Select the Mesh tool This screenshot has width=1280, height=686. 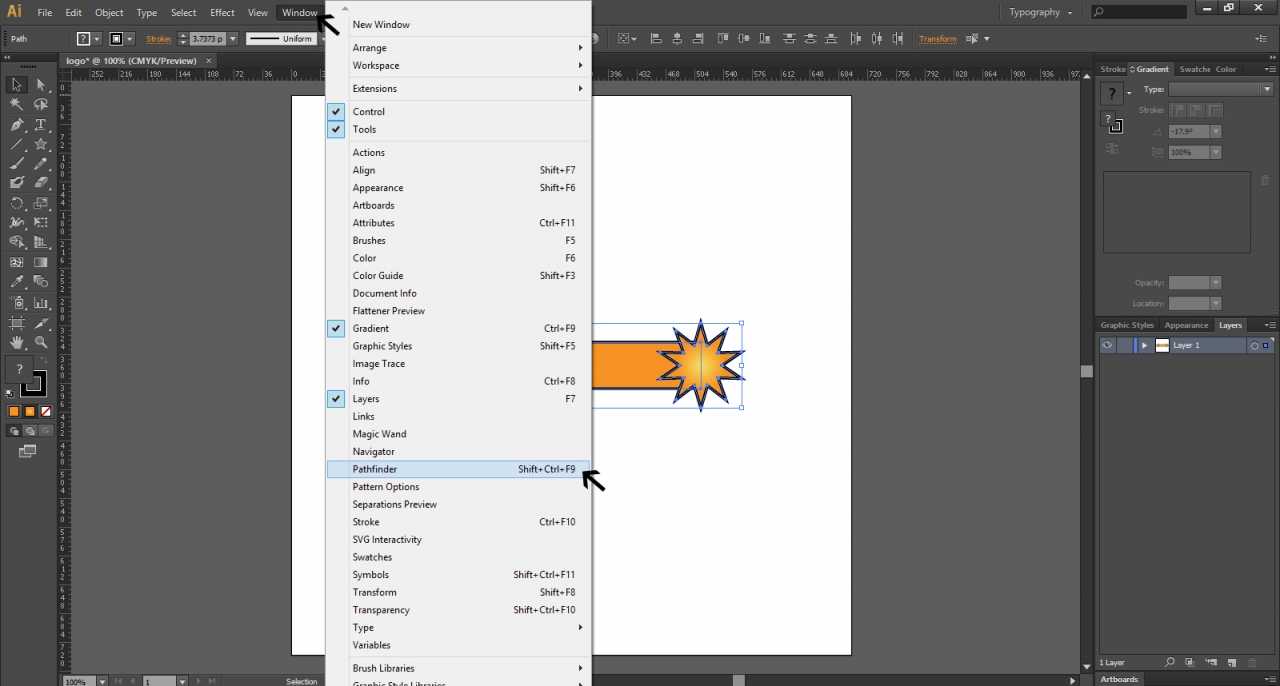tap(17, 262)
